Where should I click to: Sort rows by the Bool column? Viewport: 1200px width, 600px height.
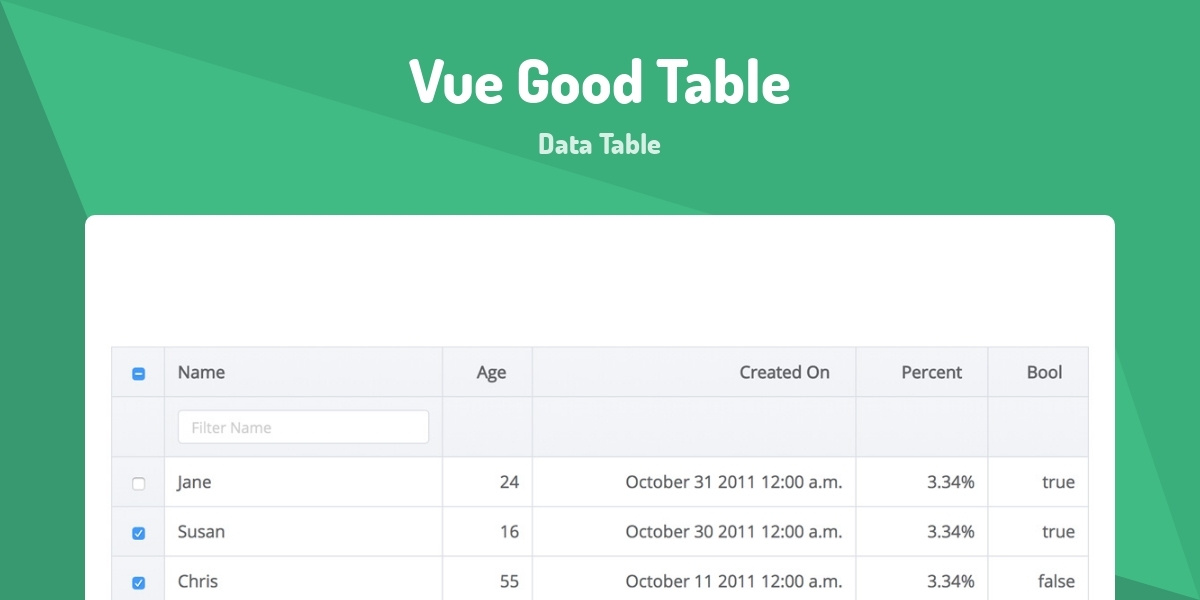click(1044, 372)
